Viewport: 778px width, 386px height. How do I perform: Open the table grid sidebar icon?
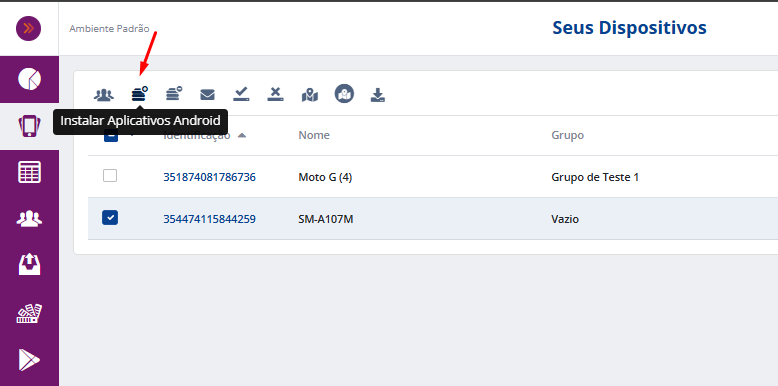click(29, 172)
